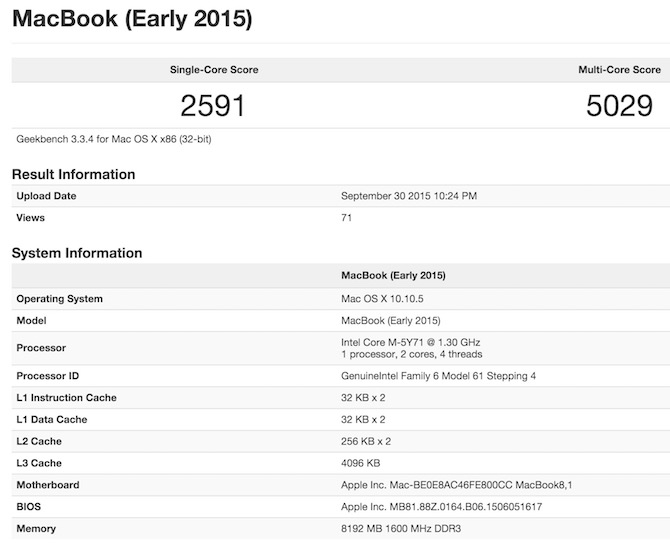670x550 pixels.
Task: Click the single-core score value 2591
Action: pos(212,105)
